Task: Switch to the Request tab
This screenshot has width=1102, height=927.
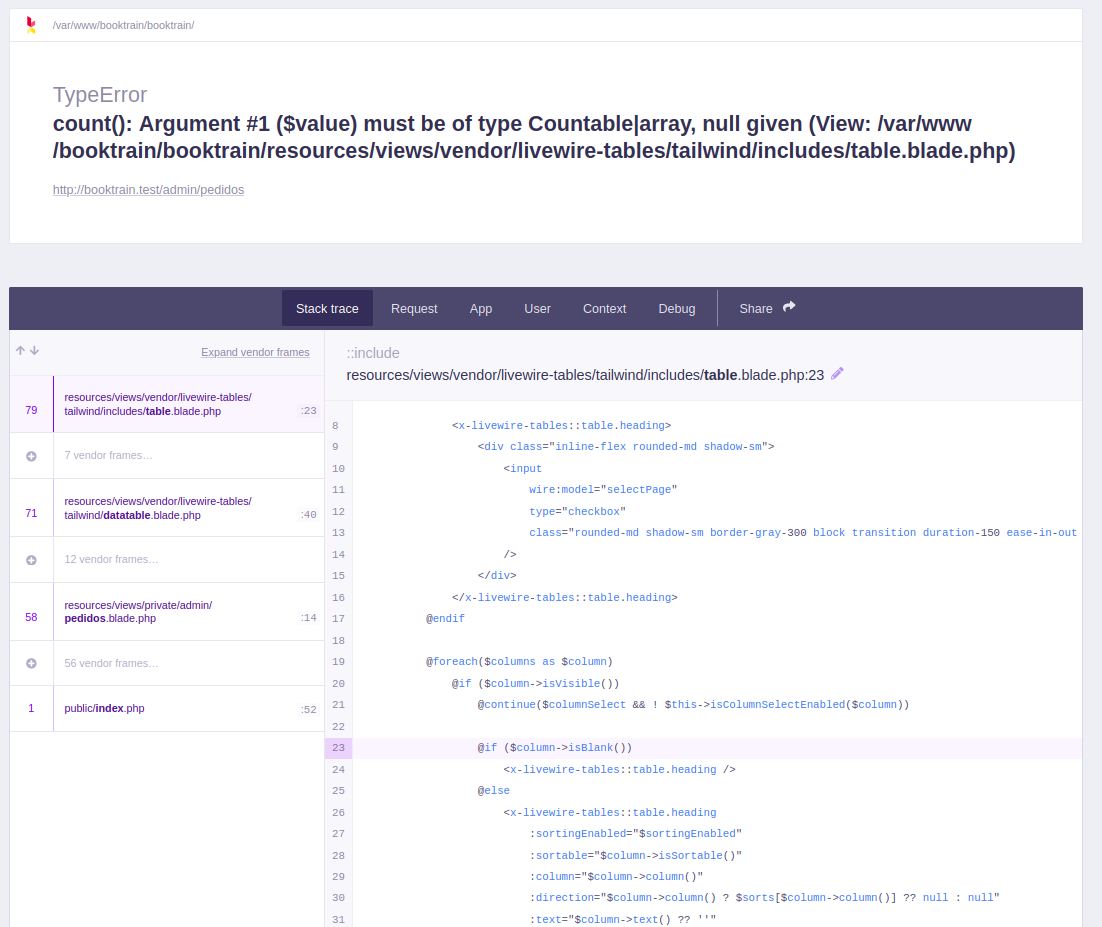Action: (414, 309)
